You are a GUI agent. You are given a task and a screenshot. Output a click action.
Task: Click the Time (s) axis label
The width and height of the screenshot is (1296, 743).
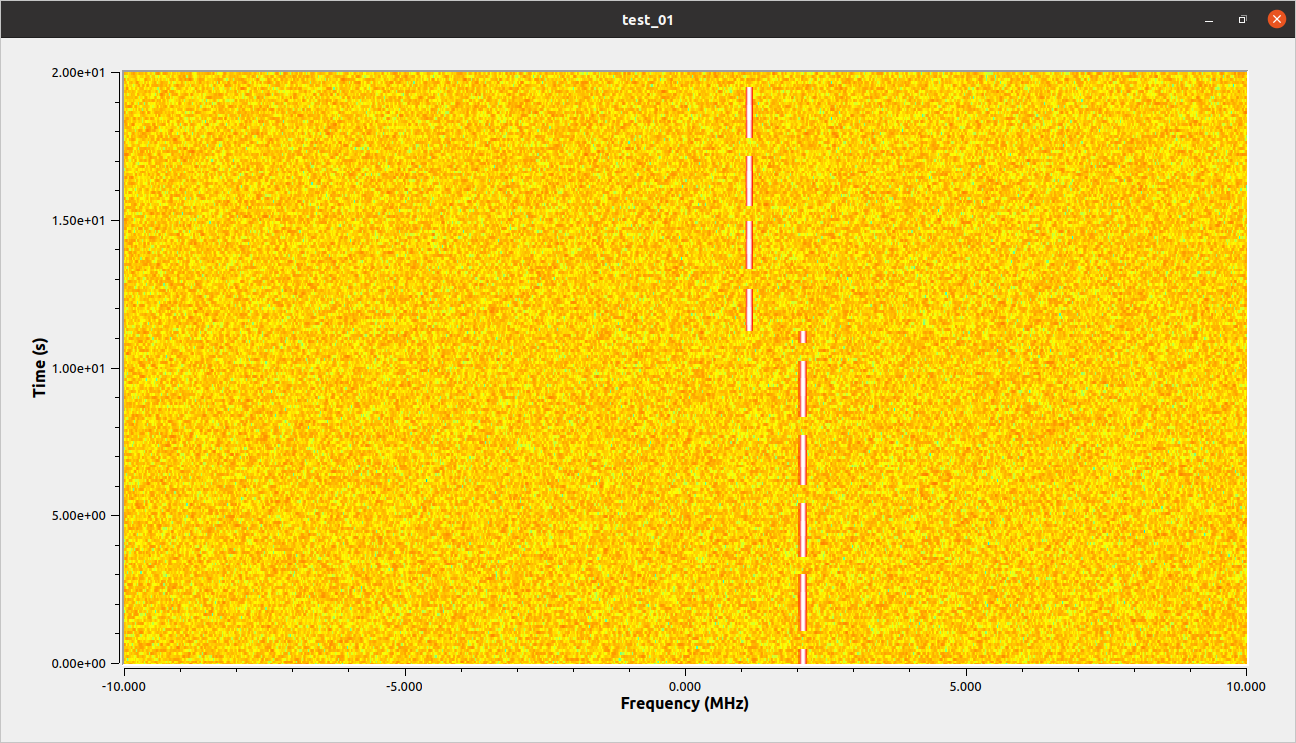(x=40, y=366)
